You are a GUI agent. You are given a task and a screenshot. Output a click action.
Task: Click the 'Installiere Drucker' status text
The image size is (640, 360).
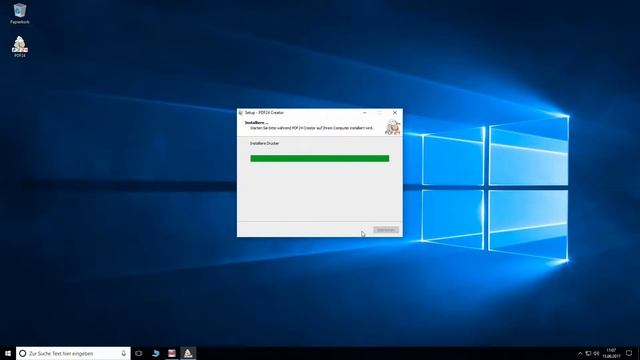[x=264, y=143]
